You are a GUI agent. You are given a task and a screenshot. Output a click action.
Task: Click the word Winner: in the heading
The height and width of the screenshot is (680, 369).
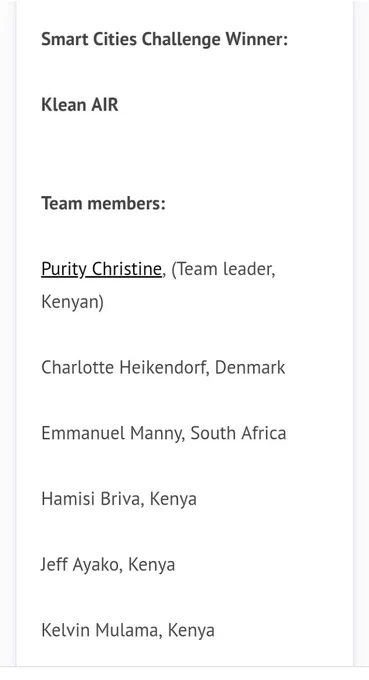257,39
